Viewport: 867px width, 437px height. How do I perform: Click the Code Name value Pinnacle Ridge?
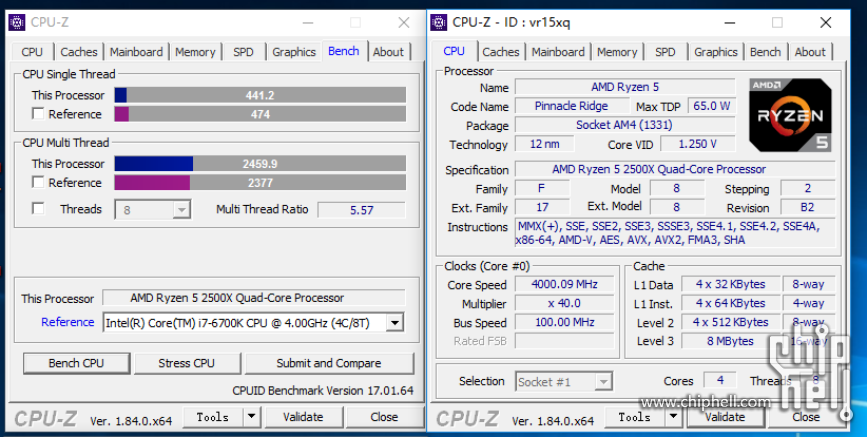pos(572,106)
